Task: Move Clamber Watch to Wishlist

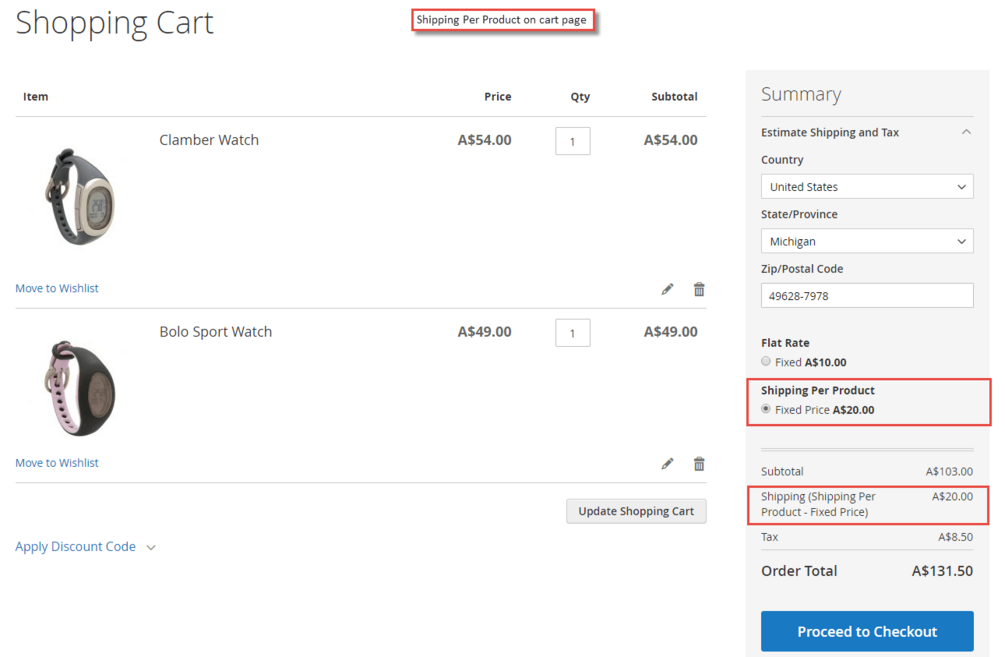Action: click(57, 288)
